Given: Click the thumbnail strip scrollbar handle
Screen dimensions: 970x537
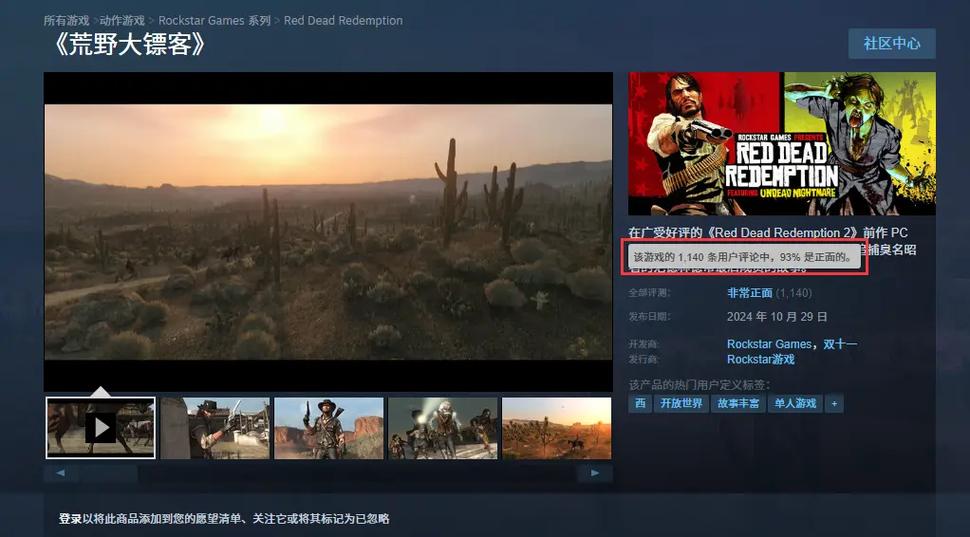Looking at the screenshot, I should [106, 473].
